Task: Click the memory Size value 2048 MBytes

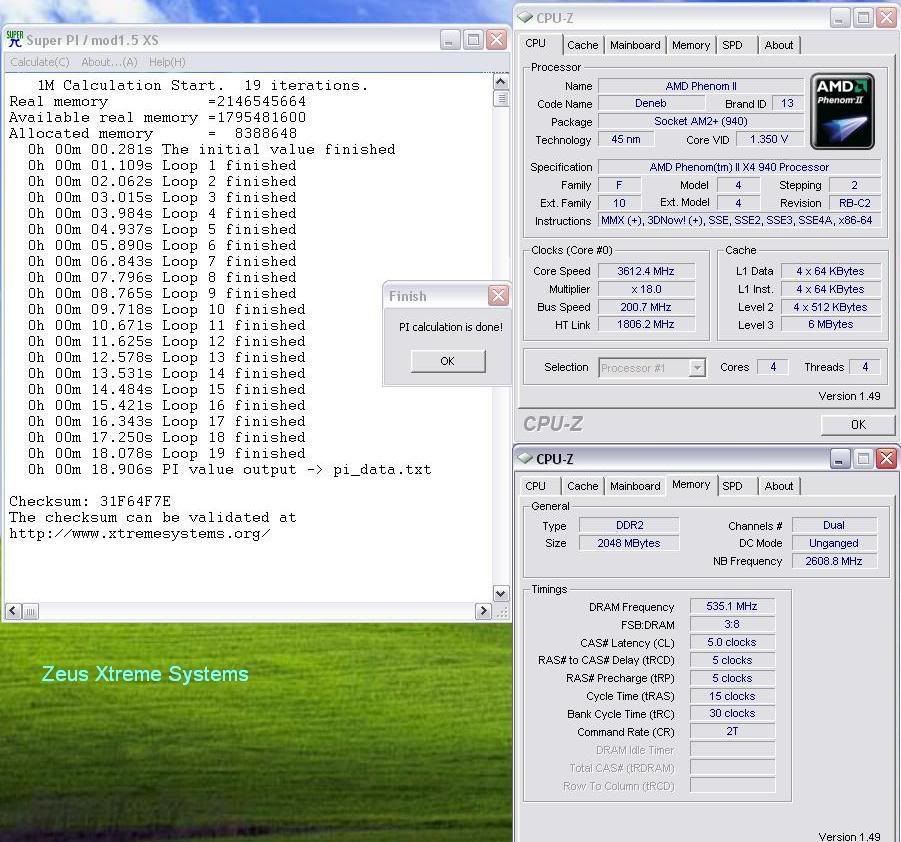Action: pos(629,543)
